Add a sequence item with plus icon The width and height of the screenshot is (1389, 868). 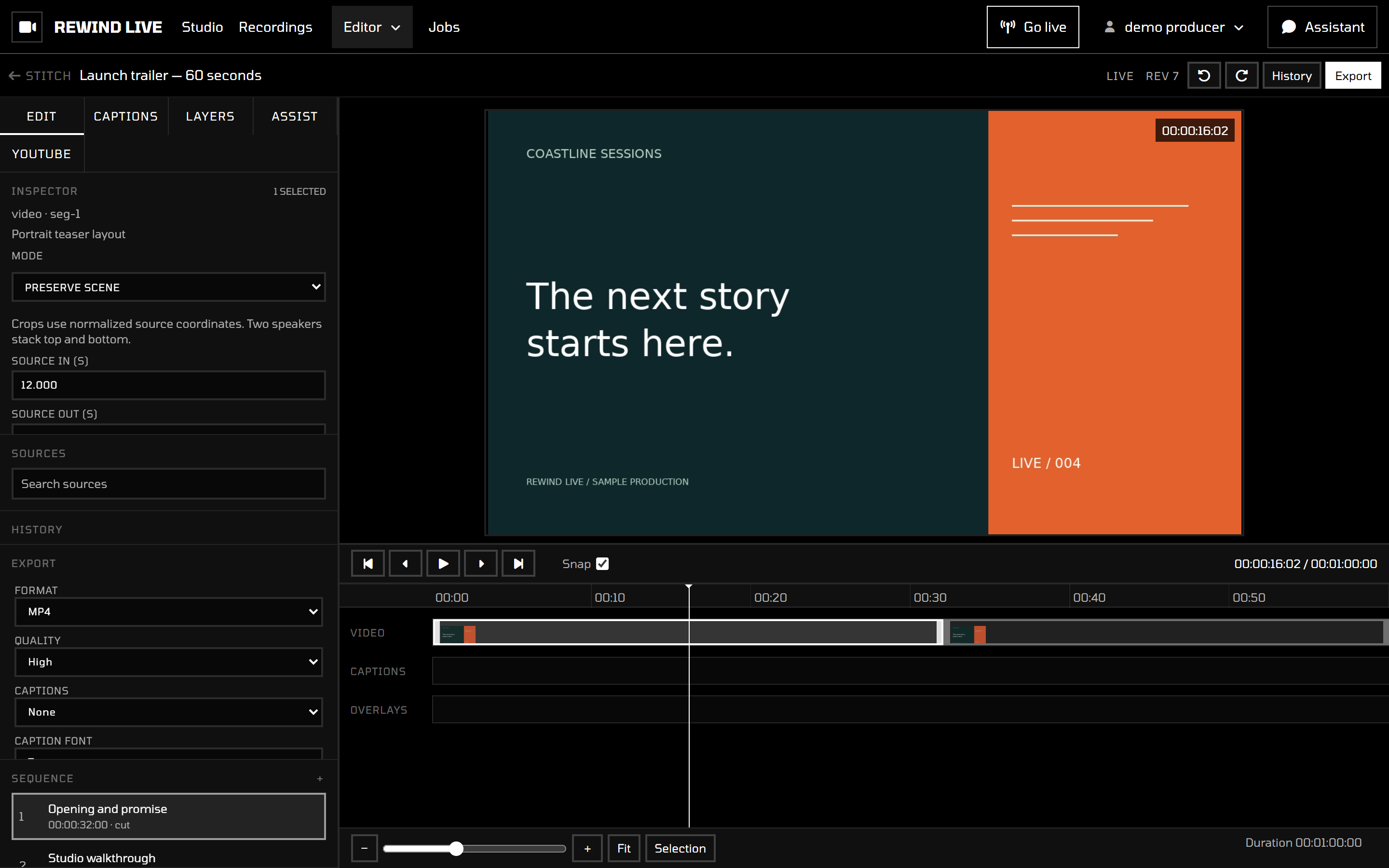pos(320,778)
